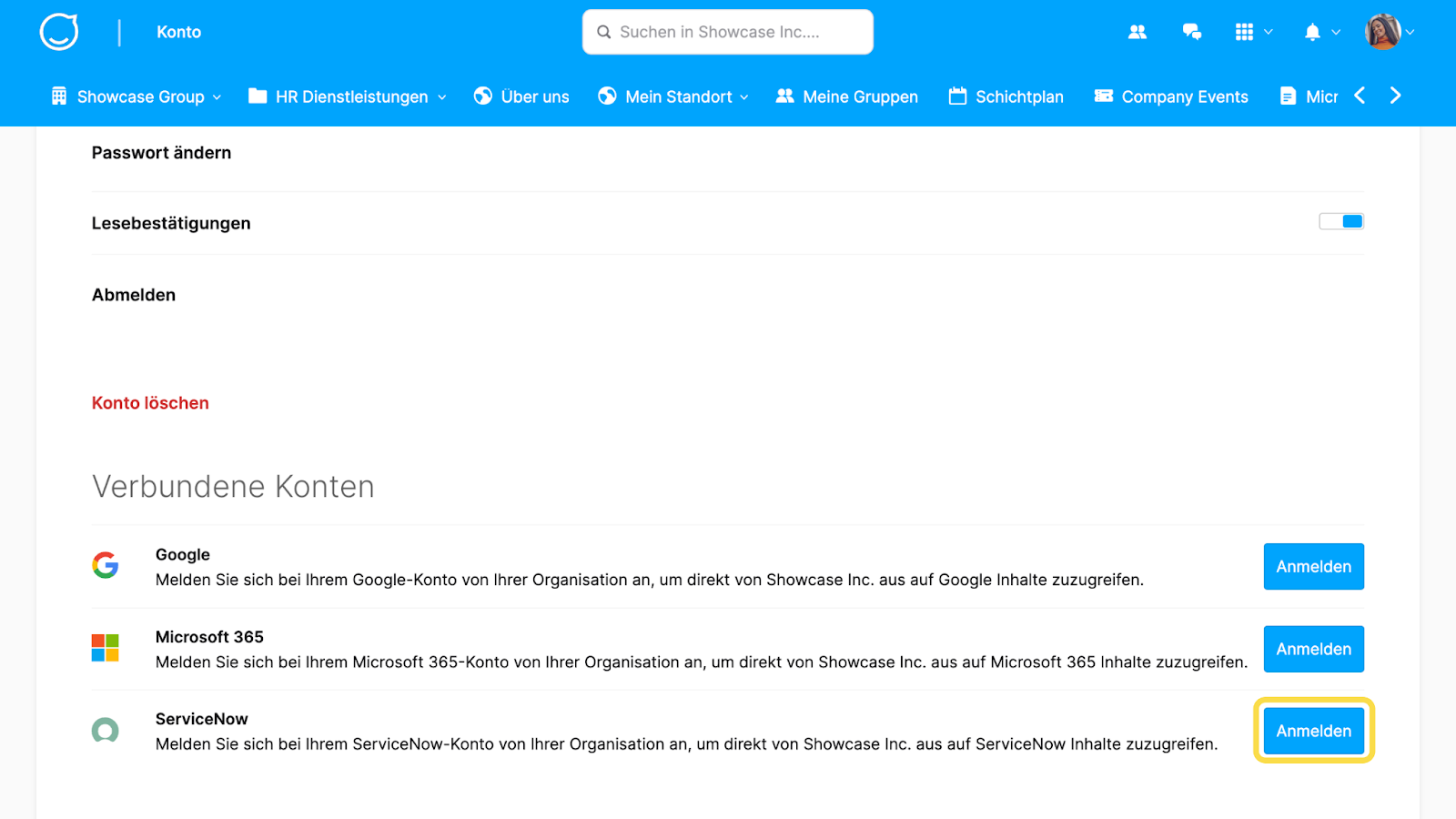Click the Meine Gruppen people icon

[784, 96]
